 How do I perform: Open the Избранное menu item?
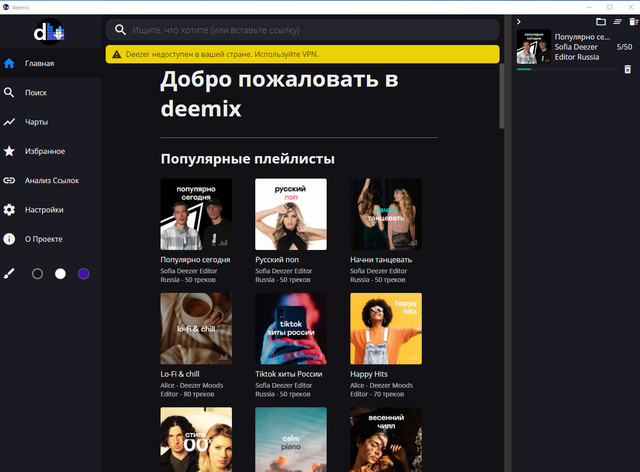51,151
